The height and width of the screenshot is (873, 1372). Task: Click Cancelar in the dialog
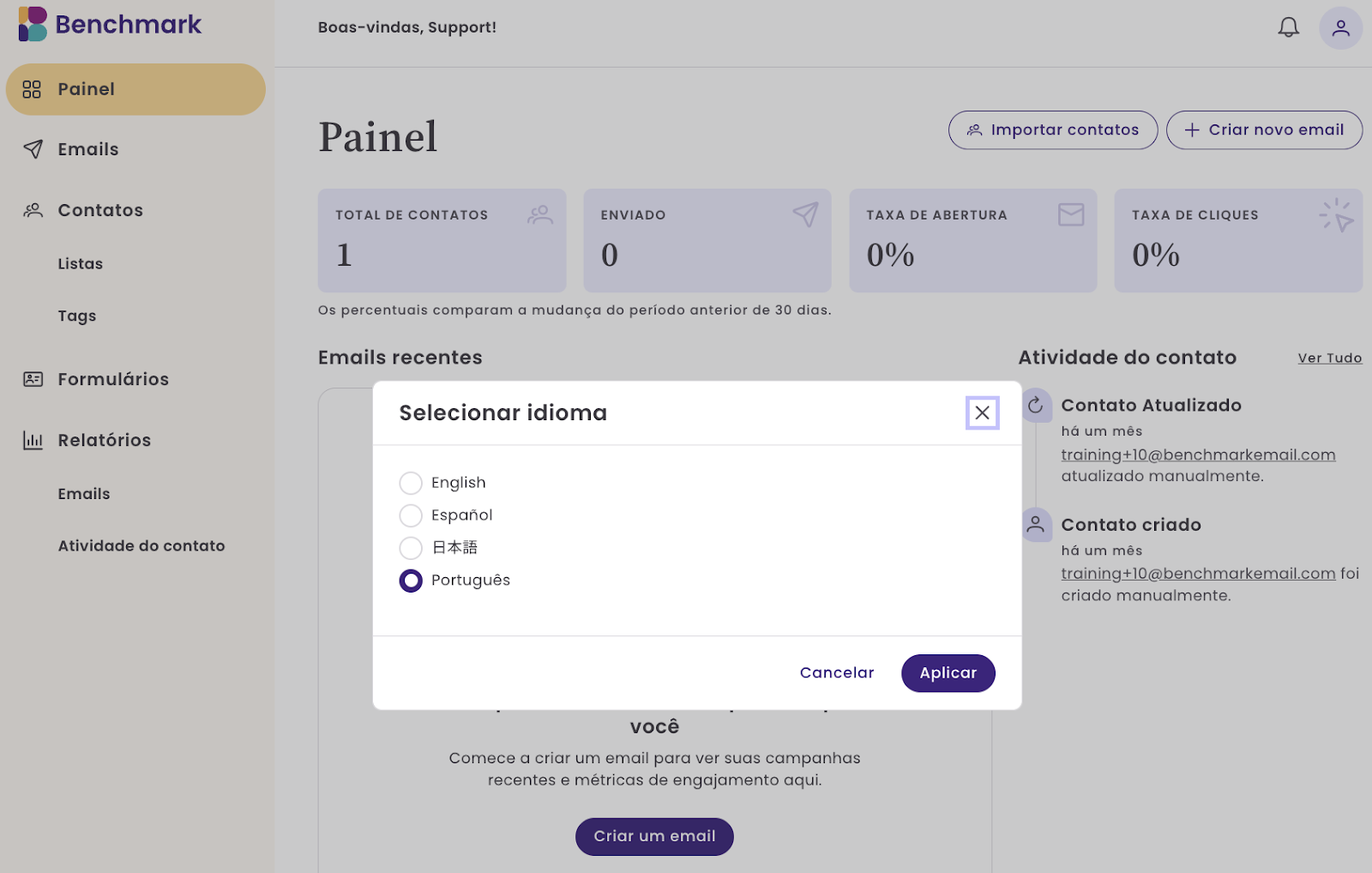click(836, 673)
